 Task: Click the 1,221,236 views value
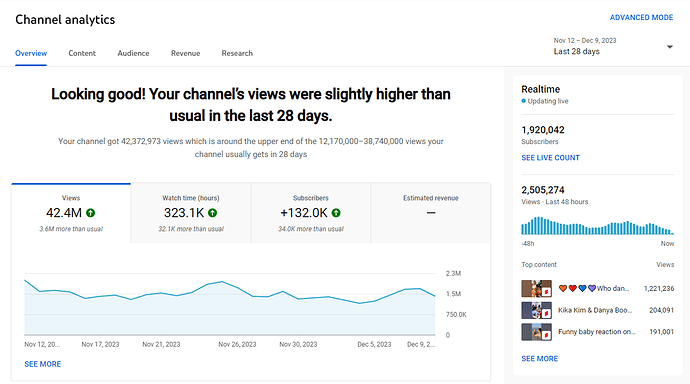point(659,289)
